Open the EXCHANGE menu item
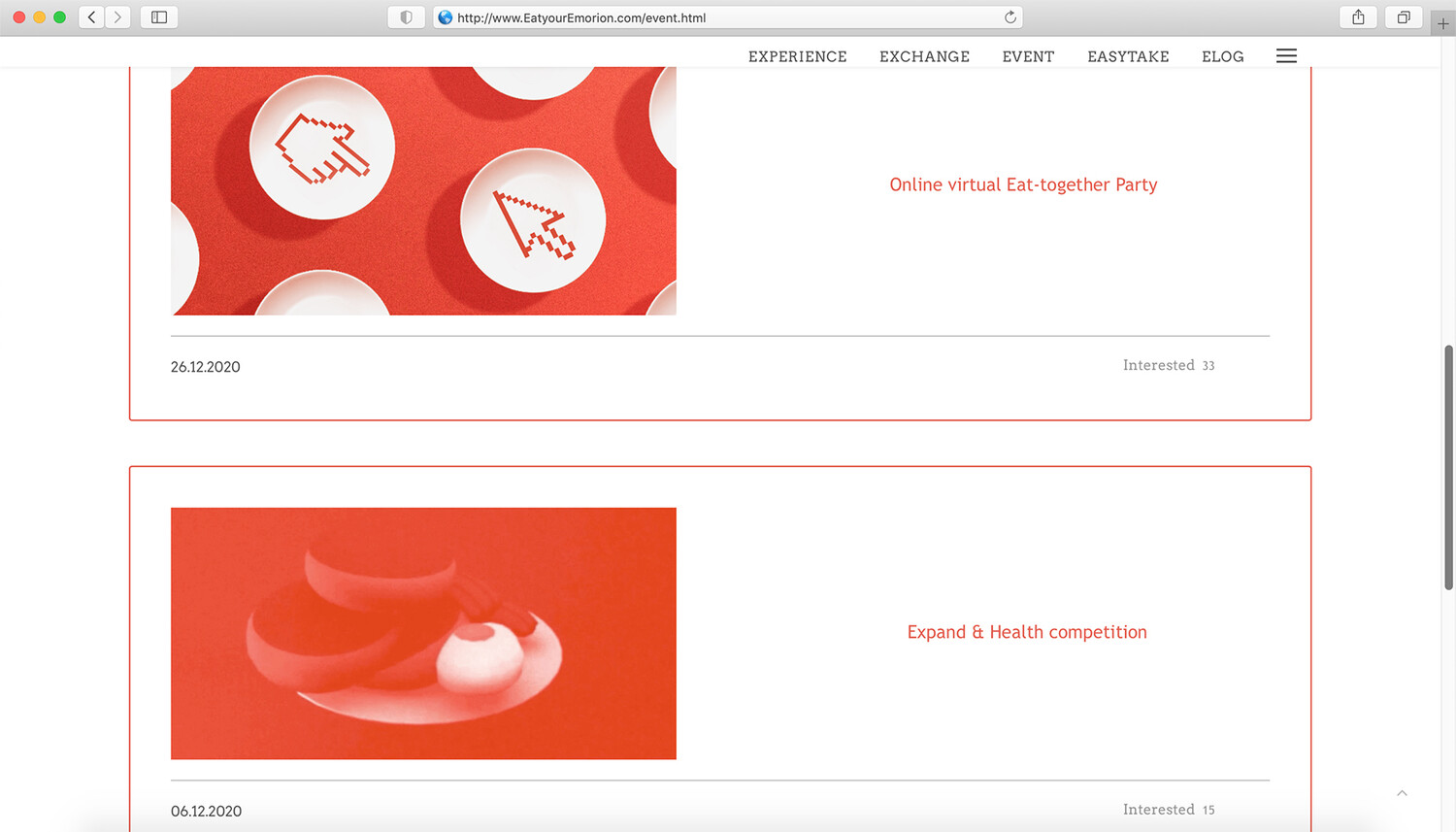 tap(924, 56)
